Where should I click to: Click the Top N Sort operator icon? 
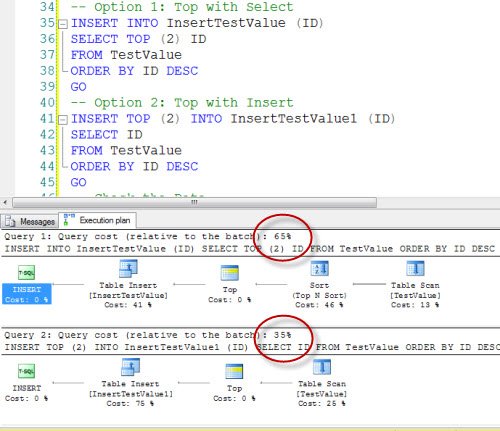[320, 268]
